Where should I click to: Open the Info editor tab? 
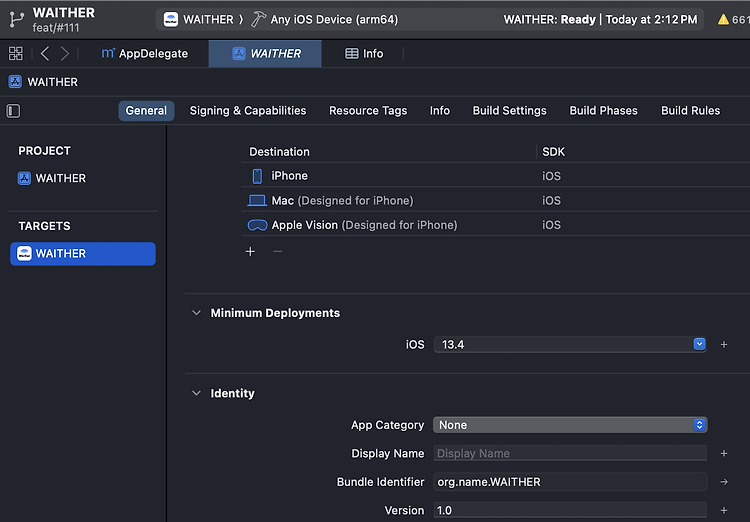[364, 54]
